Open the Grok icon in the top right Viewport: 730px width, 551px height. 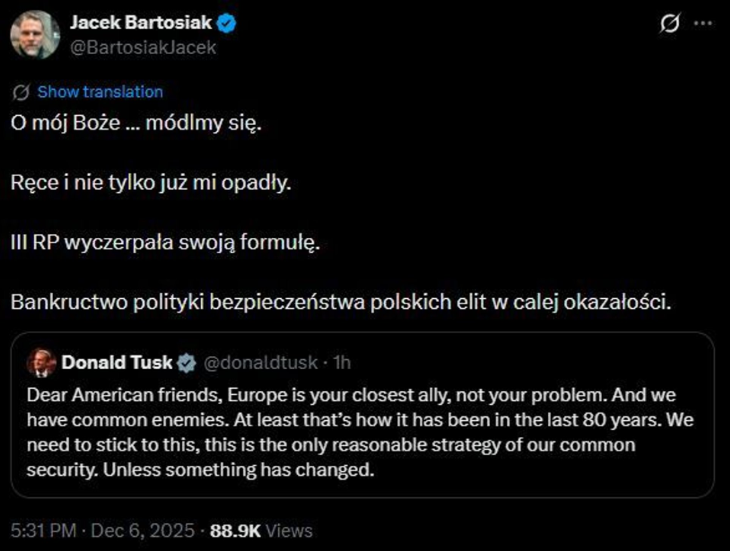pos(671,25)
